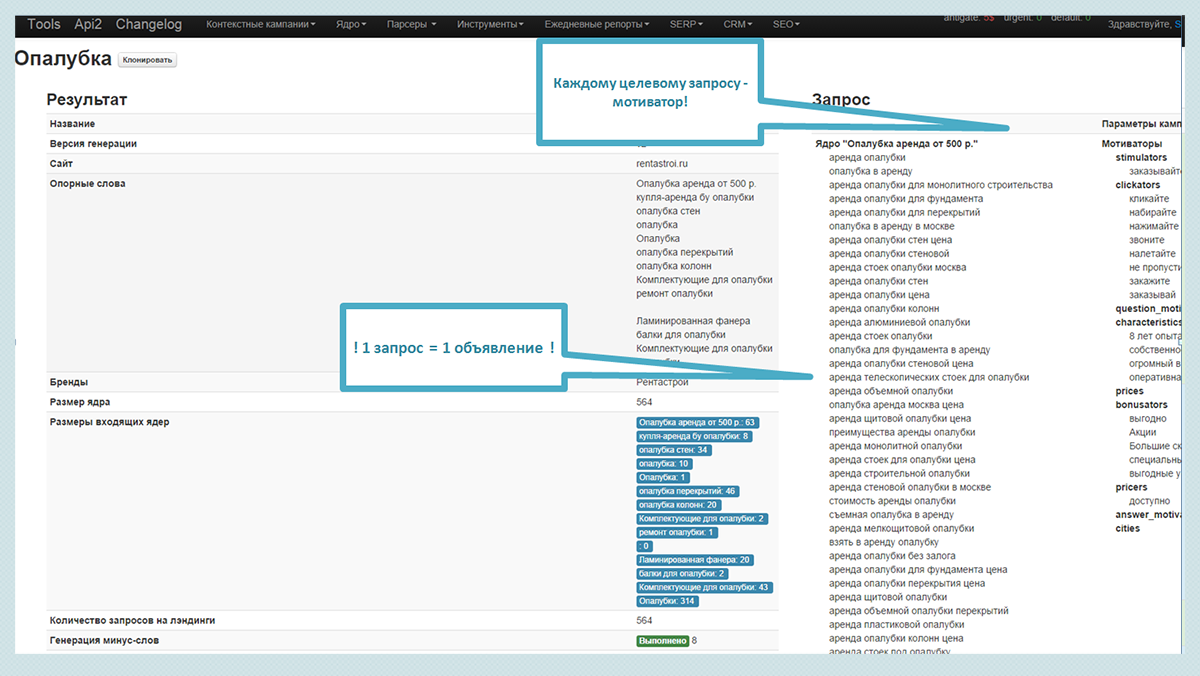Click badge 'Ламинированная фанера: 20'

695,560
